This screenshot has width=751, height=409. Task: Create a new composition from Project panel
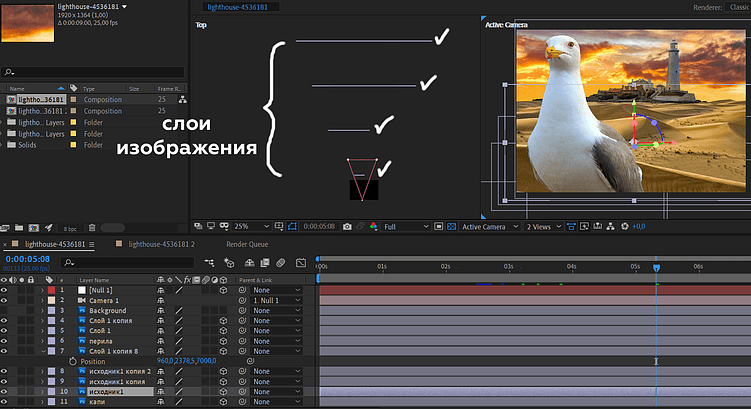click(x=32, y=228)
